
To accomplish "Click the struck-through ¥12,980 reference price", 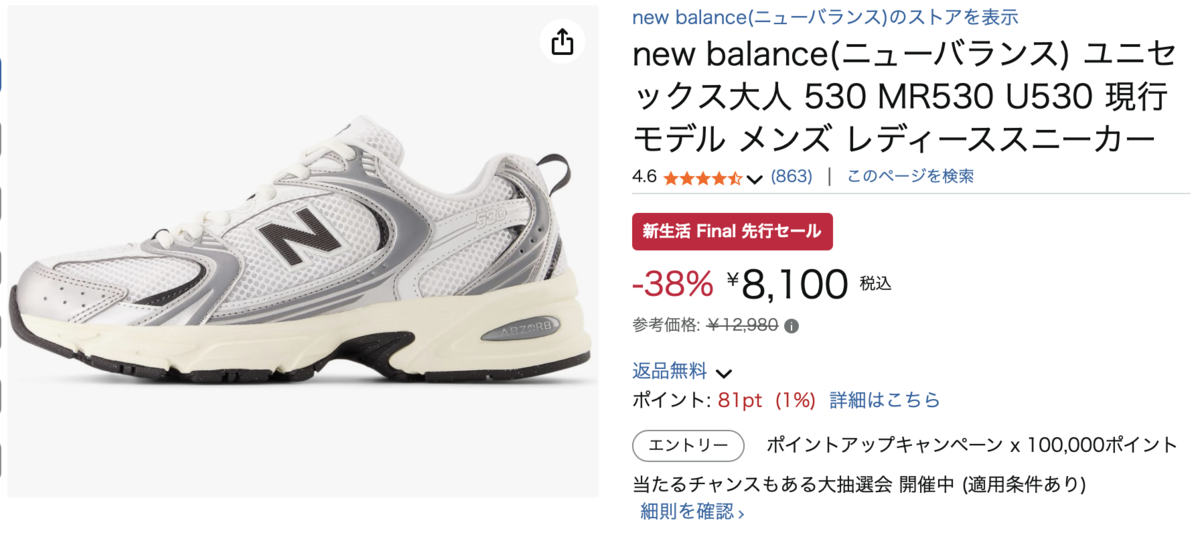I will tap(742, 325).
